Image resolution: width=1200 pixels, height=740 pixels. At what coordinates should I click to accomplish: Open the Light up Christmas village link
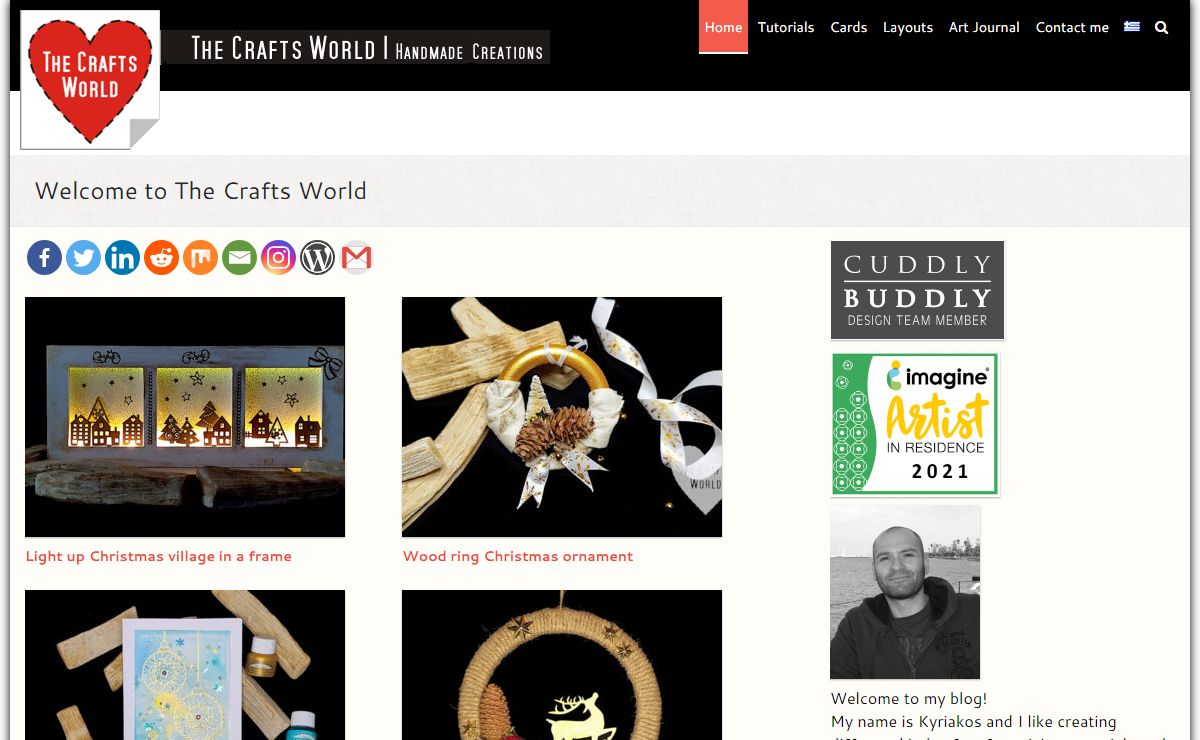[159, 556]
